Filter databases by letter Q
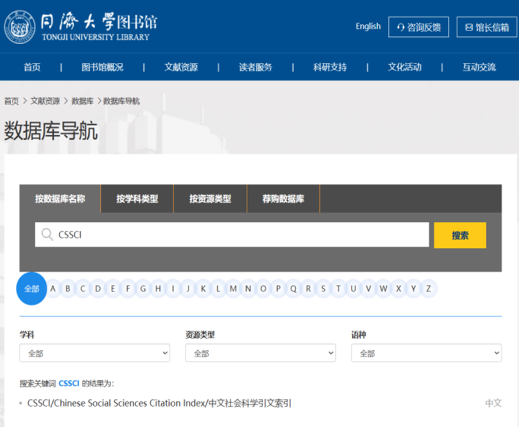 pyautogui.click(x=293, y=289)
